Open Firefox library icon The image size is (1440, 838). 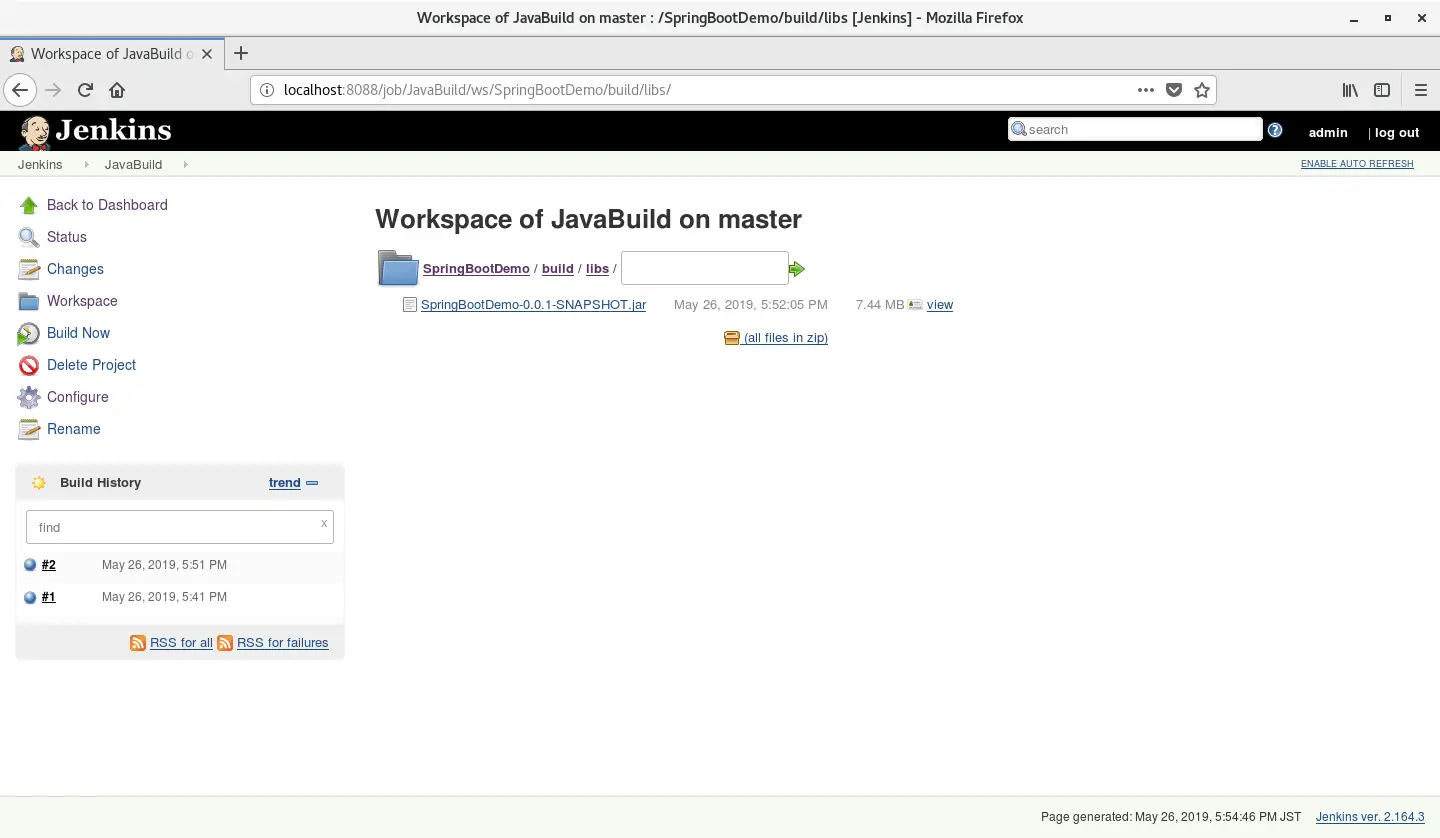coord(1350,90)
